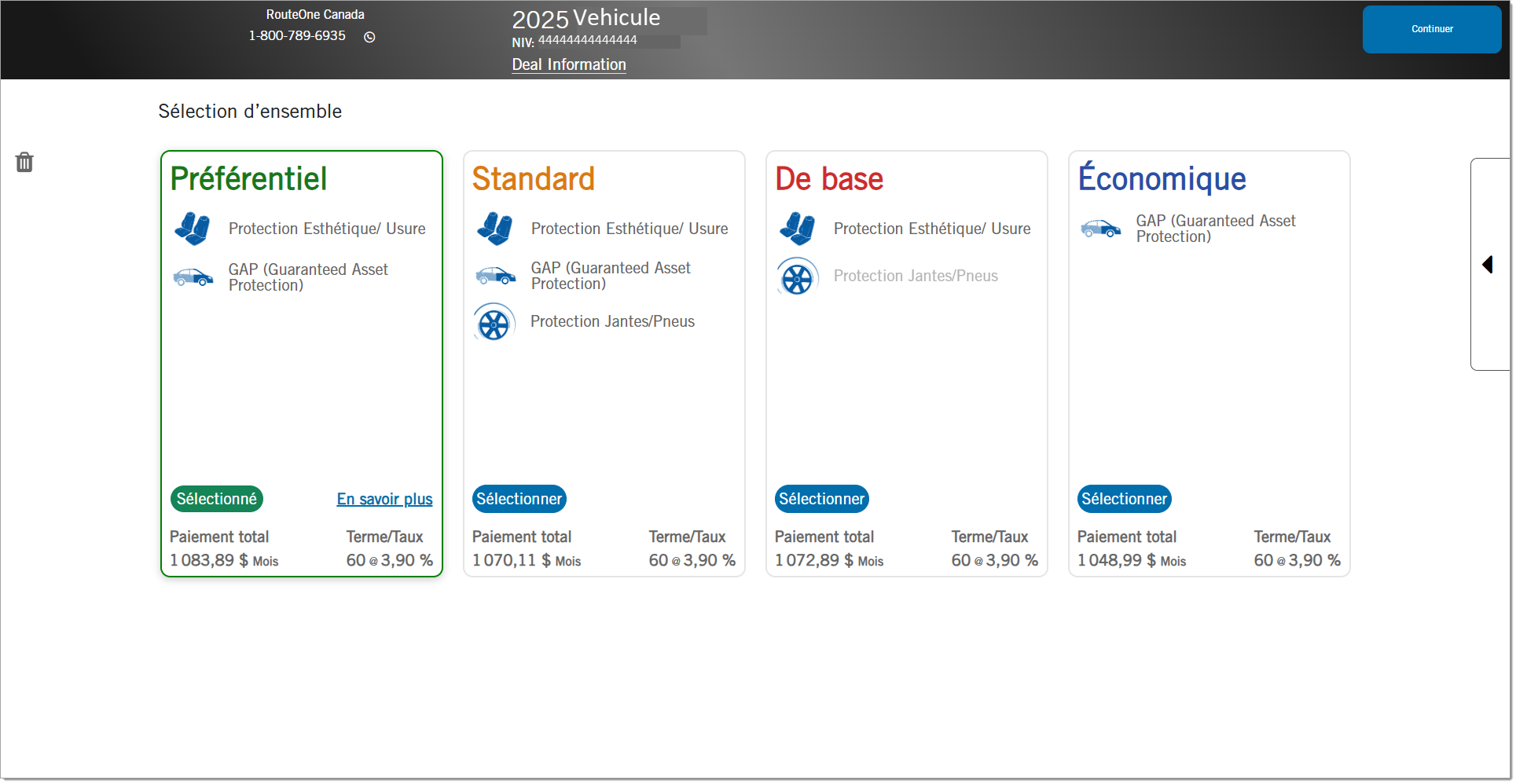
Task: Select the De base package
Action: (x=821, y=499)
